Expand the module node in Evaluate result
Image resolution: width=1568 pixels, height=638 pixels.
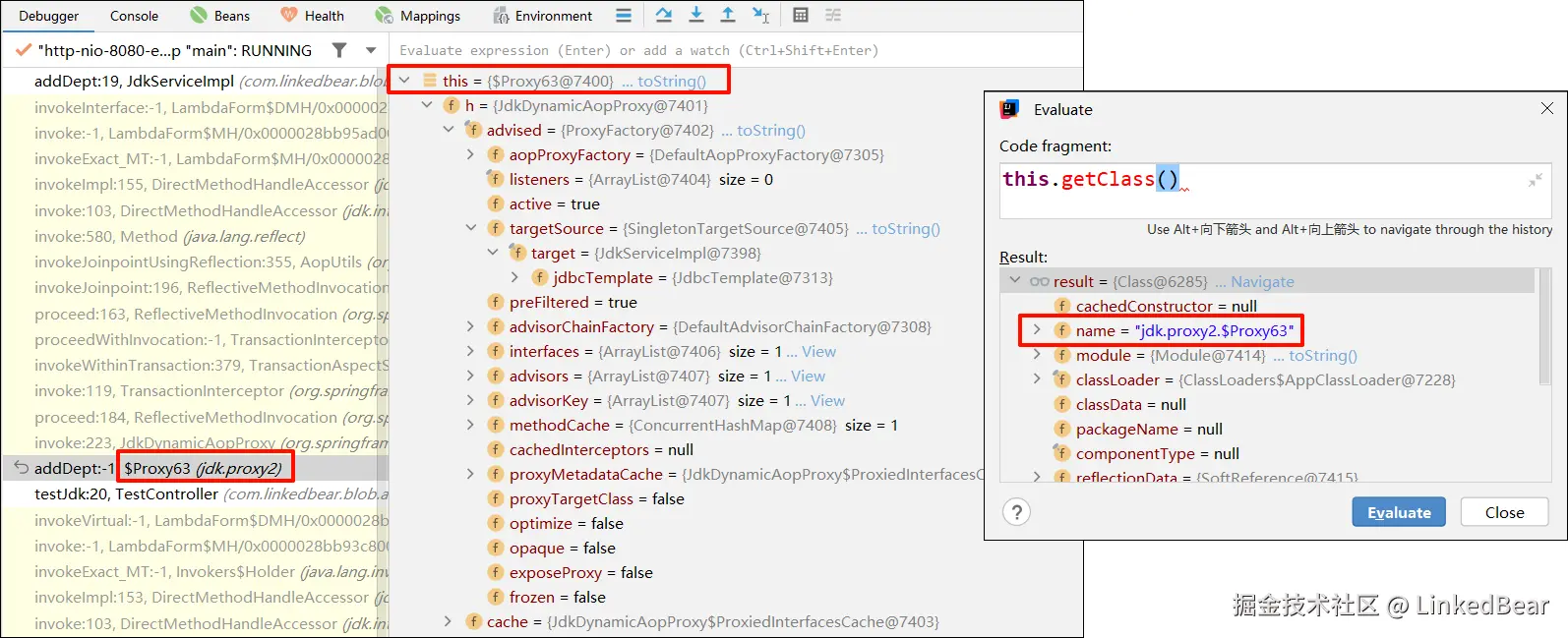tap(1037, 355)
